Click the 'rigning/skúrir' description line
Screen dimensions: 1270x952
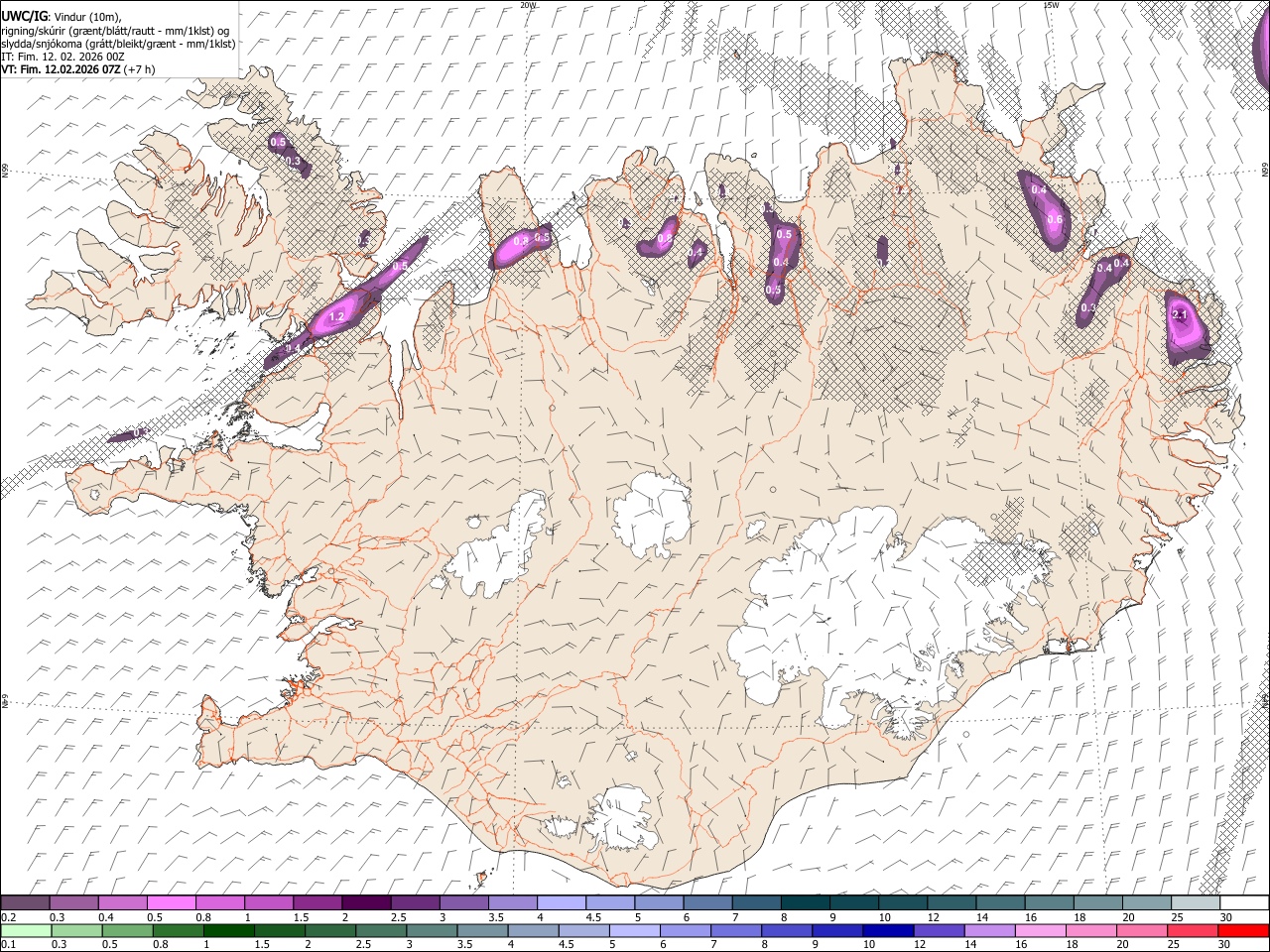(115, 31)
